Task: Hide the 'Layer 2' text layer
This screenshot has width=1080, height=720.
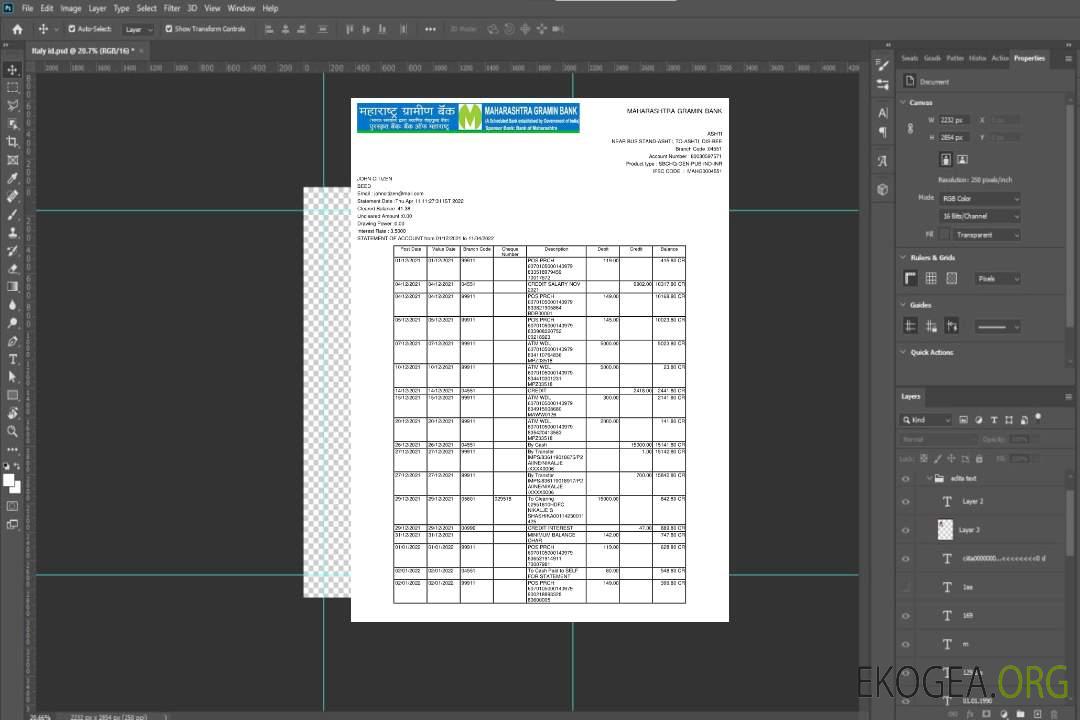Action: [906, 502]
